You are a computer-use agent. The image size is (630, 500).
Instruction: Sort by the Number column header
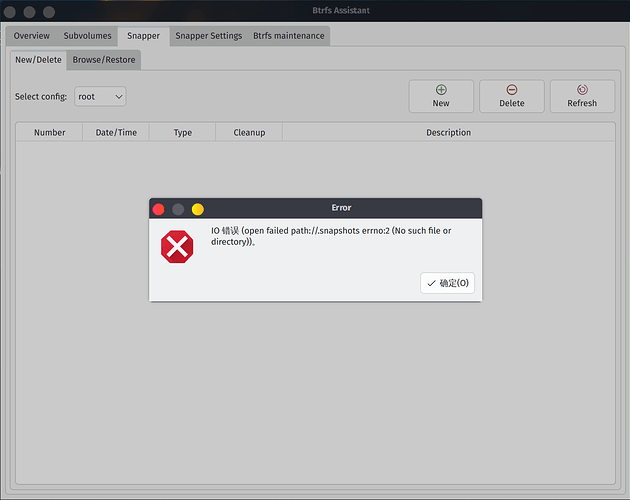(x=49, y=132)
